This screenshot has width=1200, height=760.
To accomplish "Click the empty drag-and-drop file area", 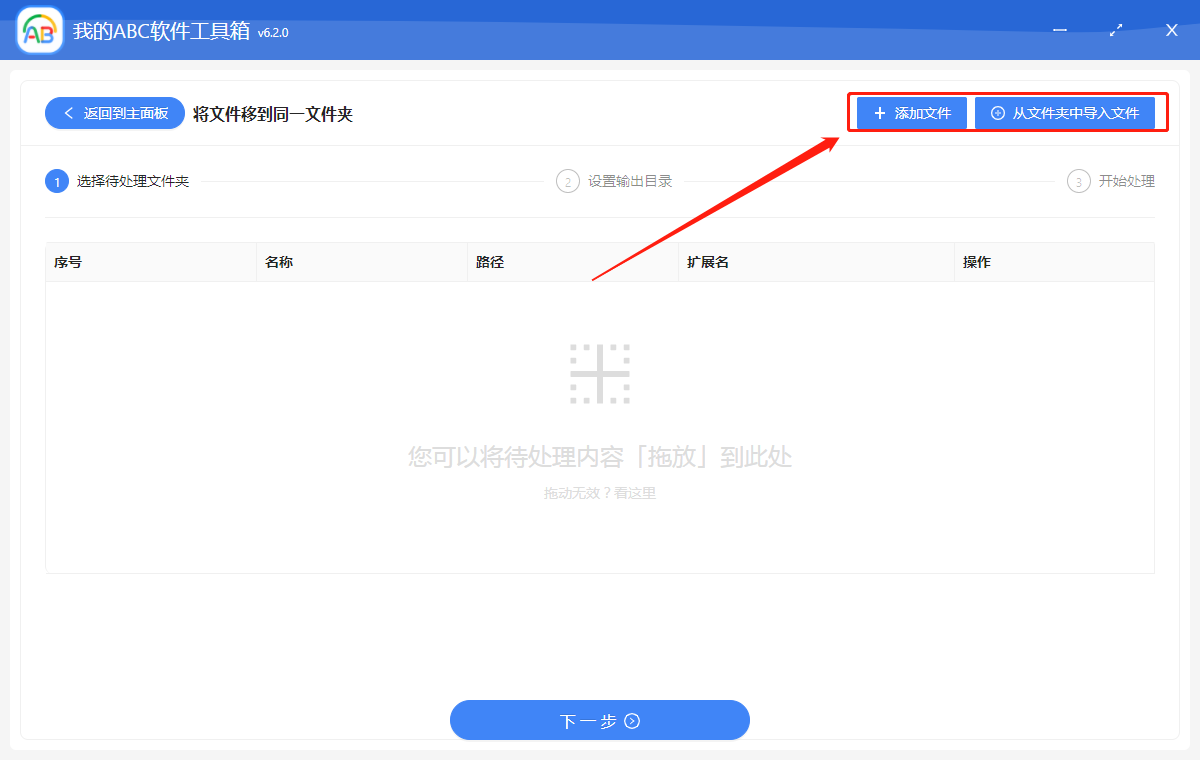I will pyautogui.click(x=599, y=430).
